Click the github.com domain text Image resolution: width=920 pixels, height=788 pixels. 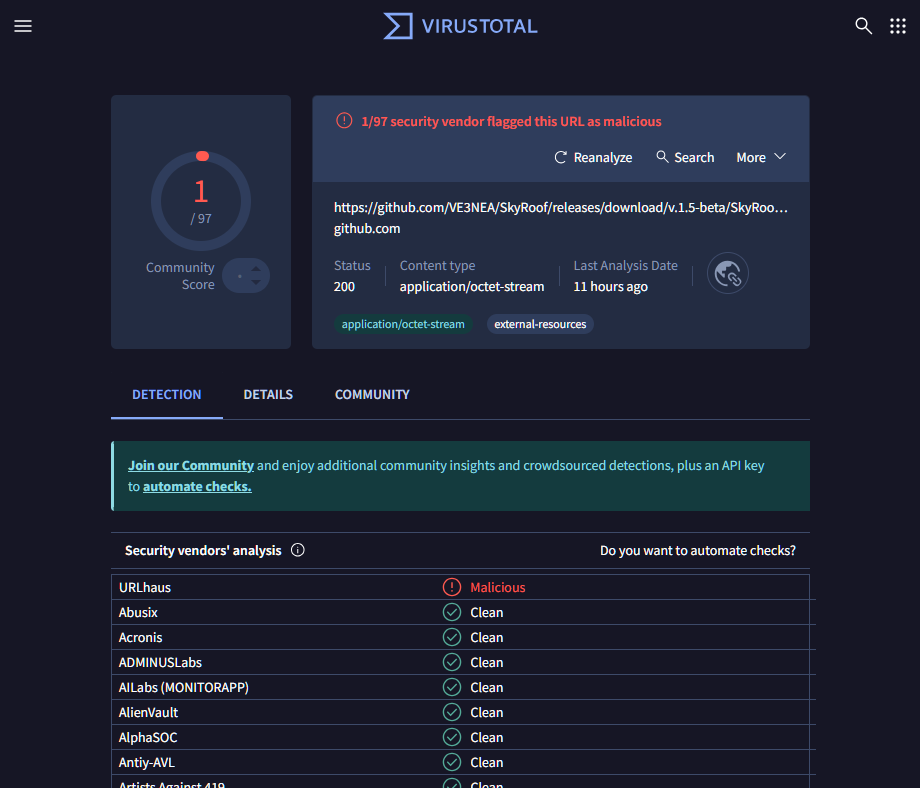coord(367,229)
